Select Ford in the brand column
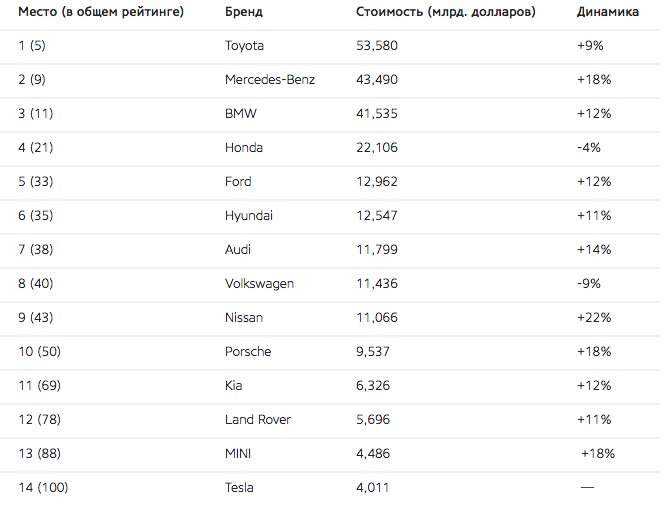The height and width of the screenshot is (513, 666). pyautogui.click(x=238, y=182)
